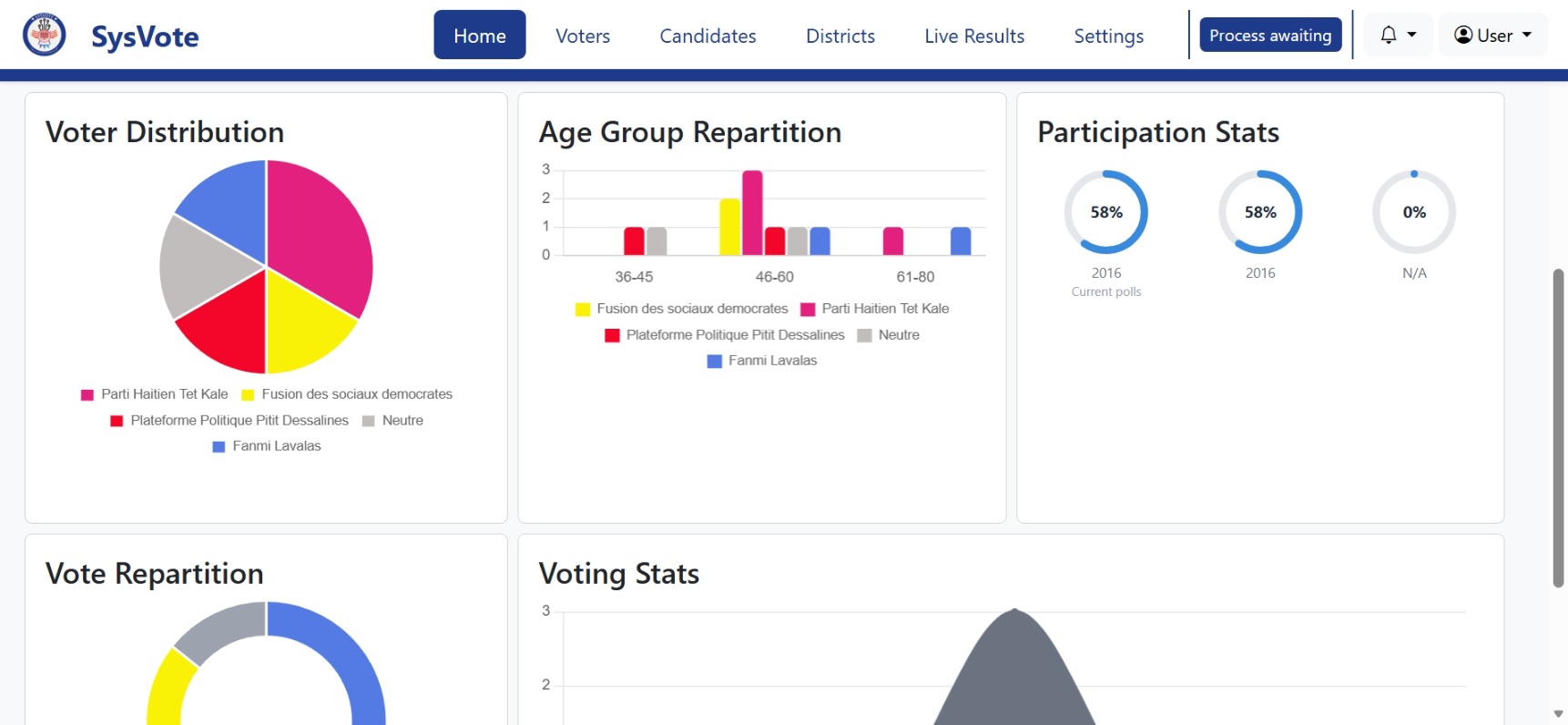
Task: Click the Voting Stats chart peak
Action: [x=1014, y=611]
